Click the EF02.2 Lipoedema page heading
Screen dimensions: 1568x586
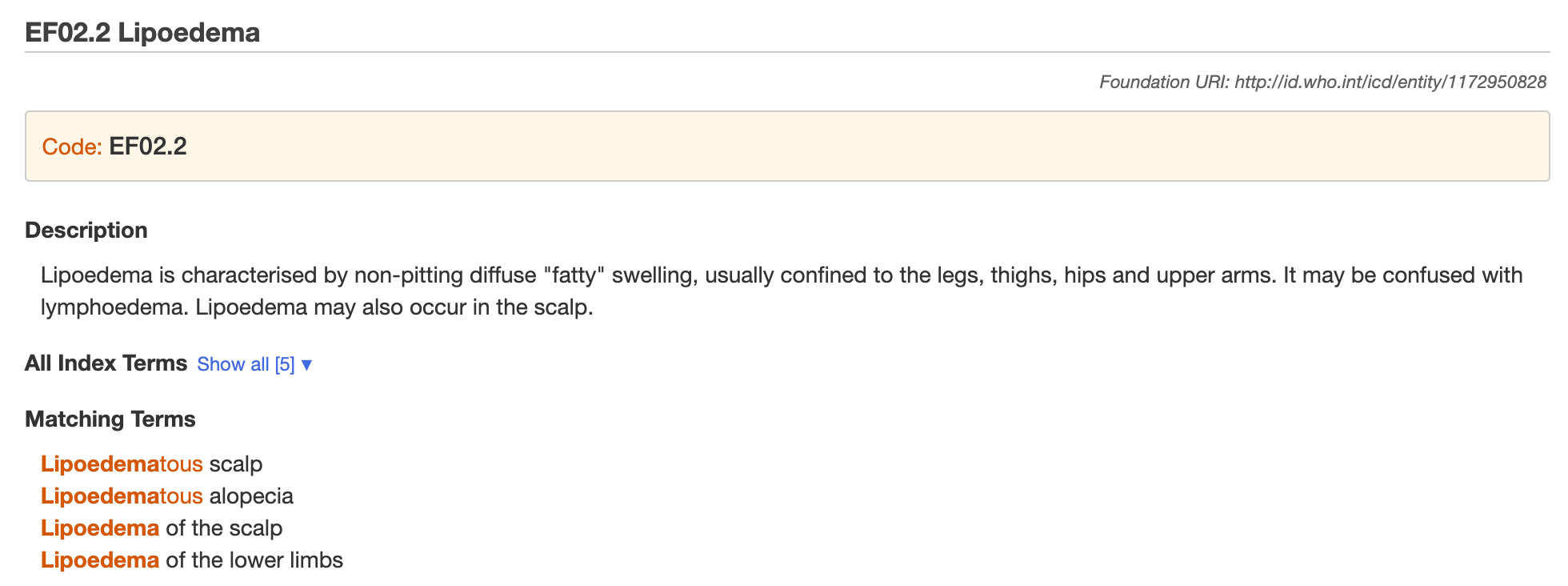142,33
